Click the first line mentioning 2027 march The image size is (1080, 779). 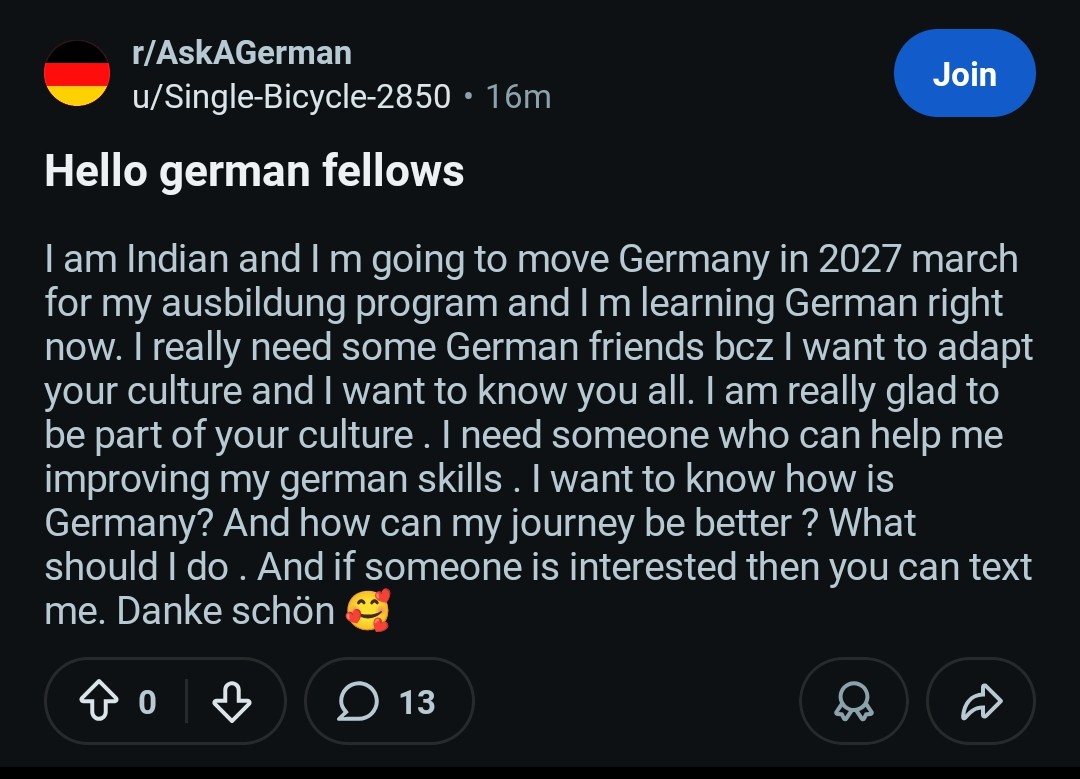(x=531, y=259)
